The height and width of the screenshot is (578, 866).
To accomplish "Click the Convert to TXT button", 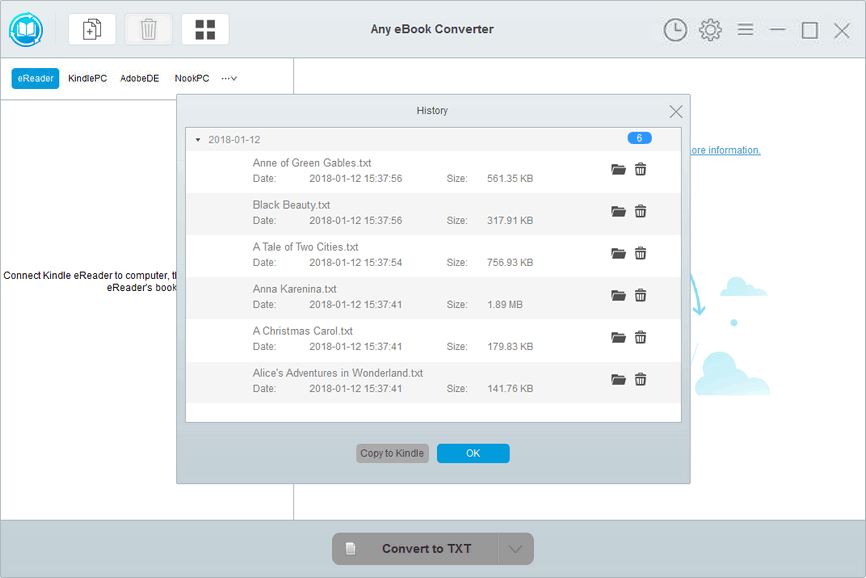I will coord(415,549).
